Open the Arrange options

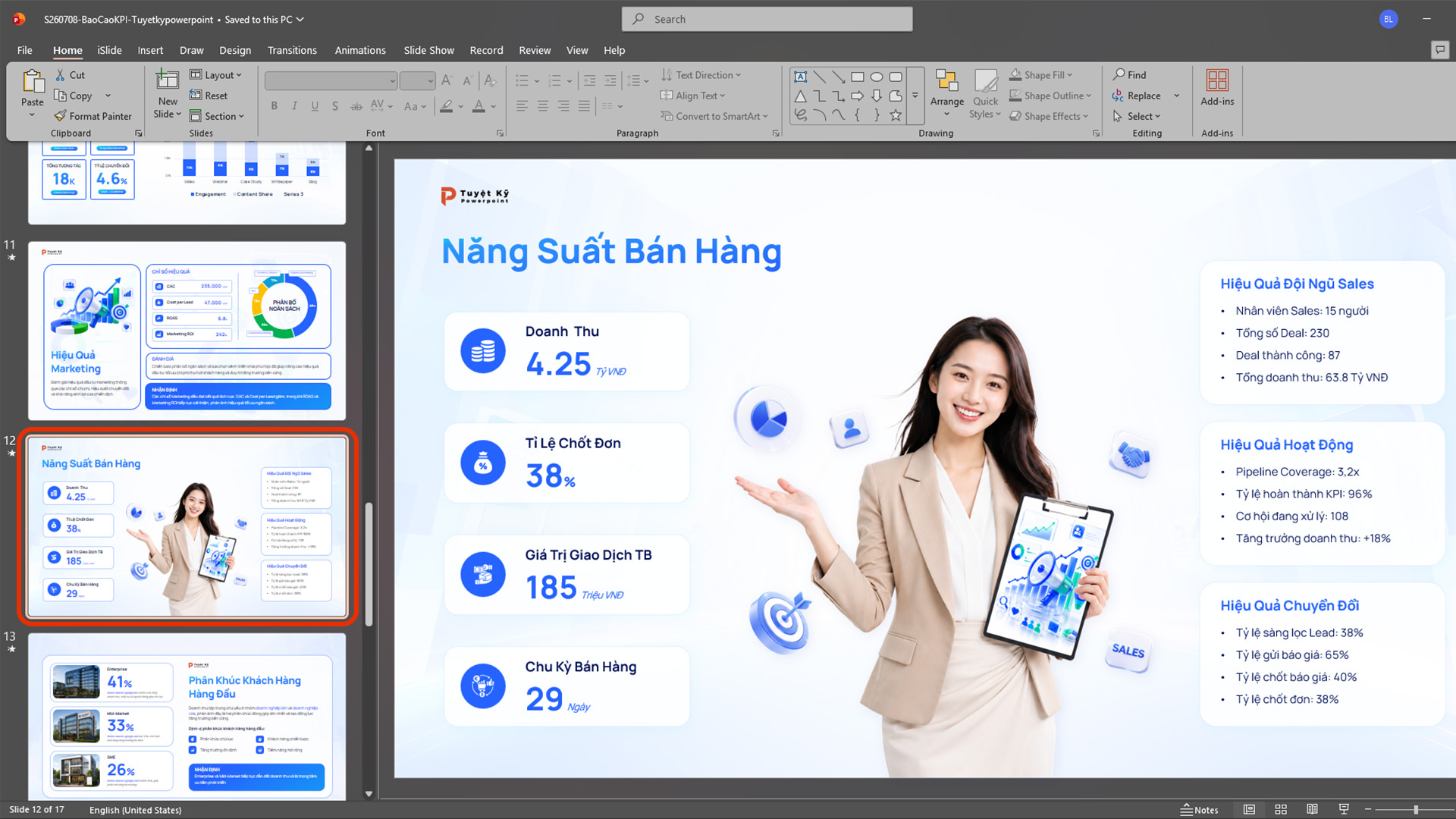coord(947,93)
